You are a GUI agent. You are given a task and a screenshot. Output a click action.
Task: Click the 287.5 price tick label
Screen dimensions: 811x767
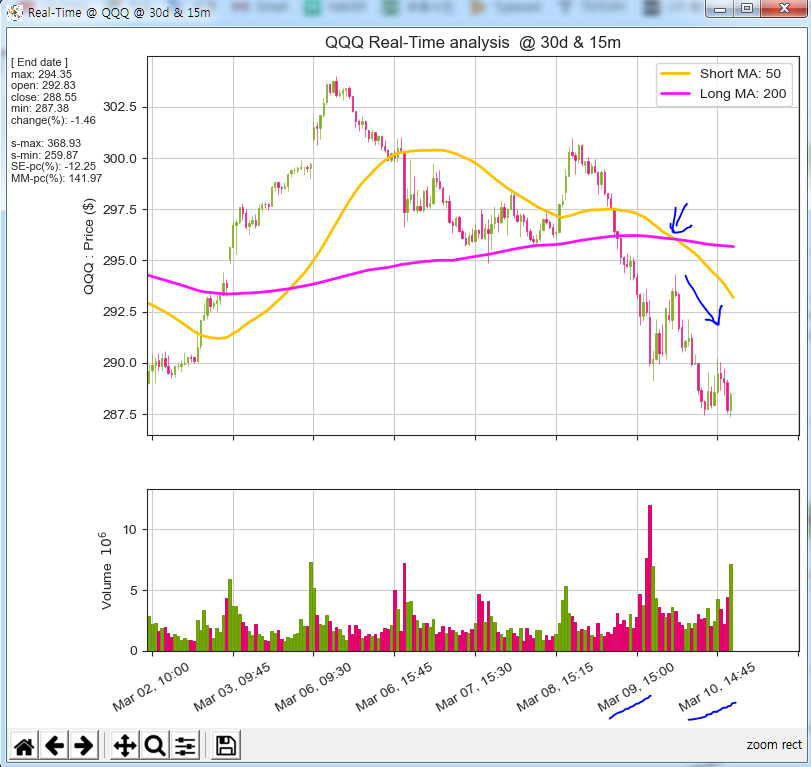(x=120, y=414)
